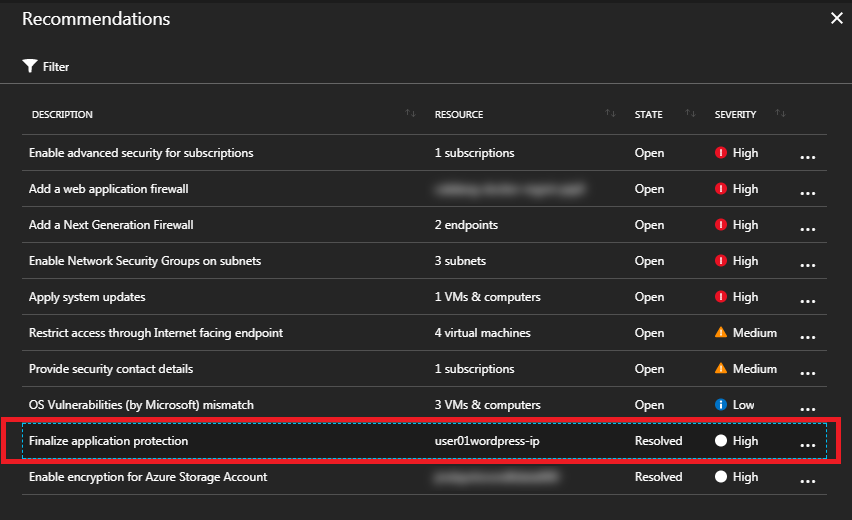
Task: Open Enable encryption for Azure Storage Account
Action: (148, 477)
